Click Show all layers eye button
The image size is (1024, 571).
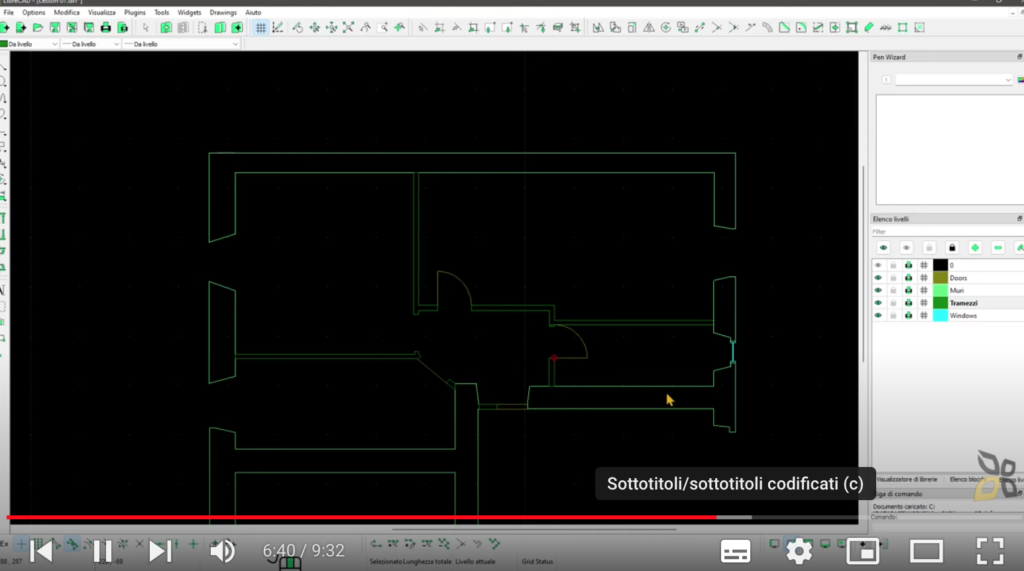click(884, 248)
